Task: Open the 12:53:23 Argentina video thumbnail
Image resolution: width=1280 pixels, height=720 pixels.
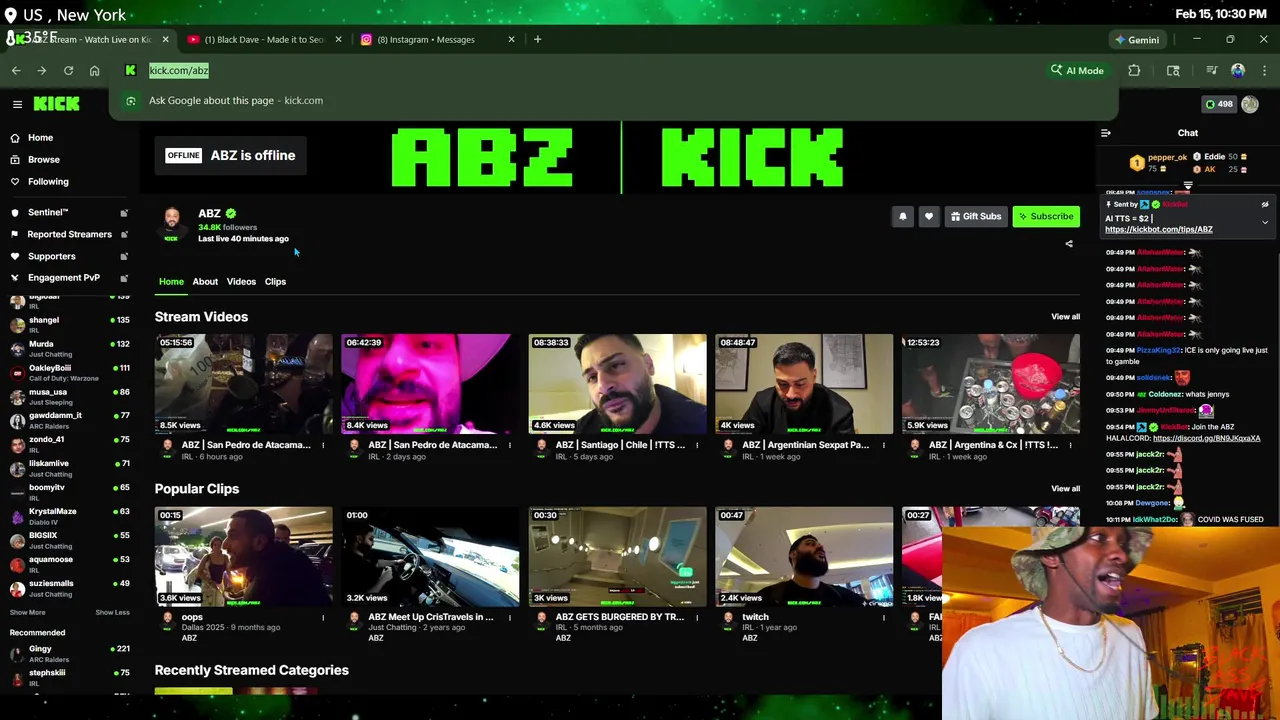Action: (991, 384)
